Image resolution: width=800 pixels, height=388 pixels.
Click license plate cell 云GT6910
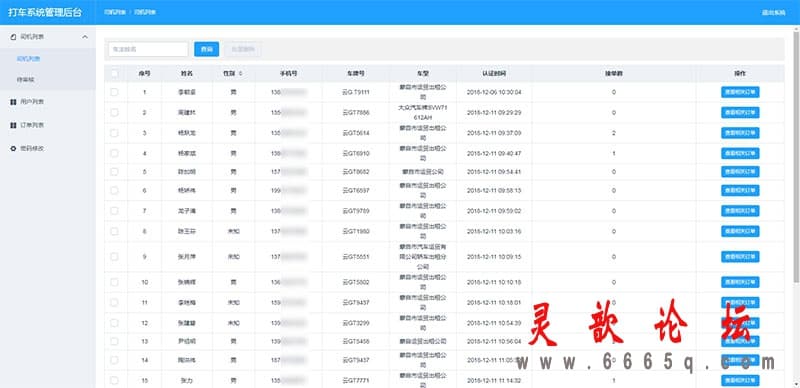pos(356,153)
